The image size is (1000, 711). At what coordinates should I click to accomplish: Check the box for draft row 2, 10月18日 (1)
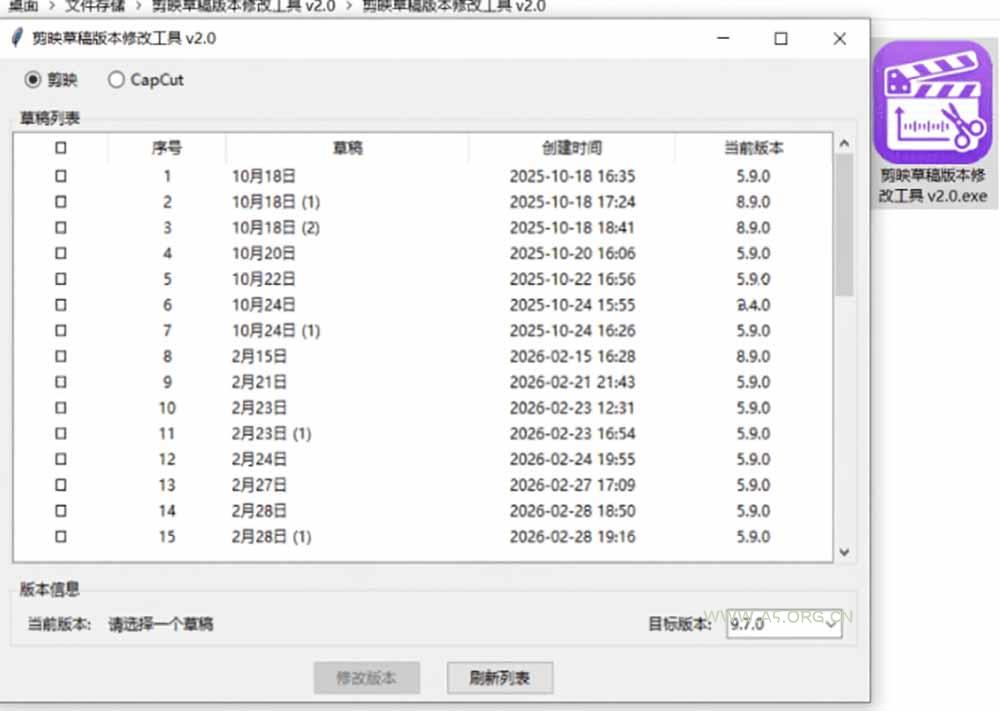[61, 202]
